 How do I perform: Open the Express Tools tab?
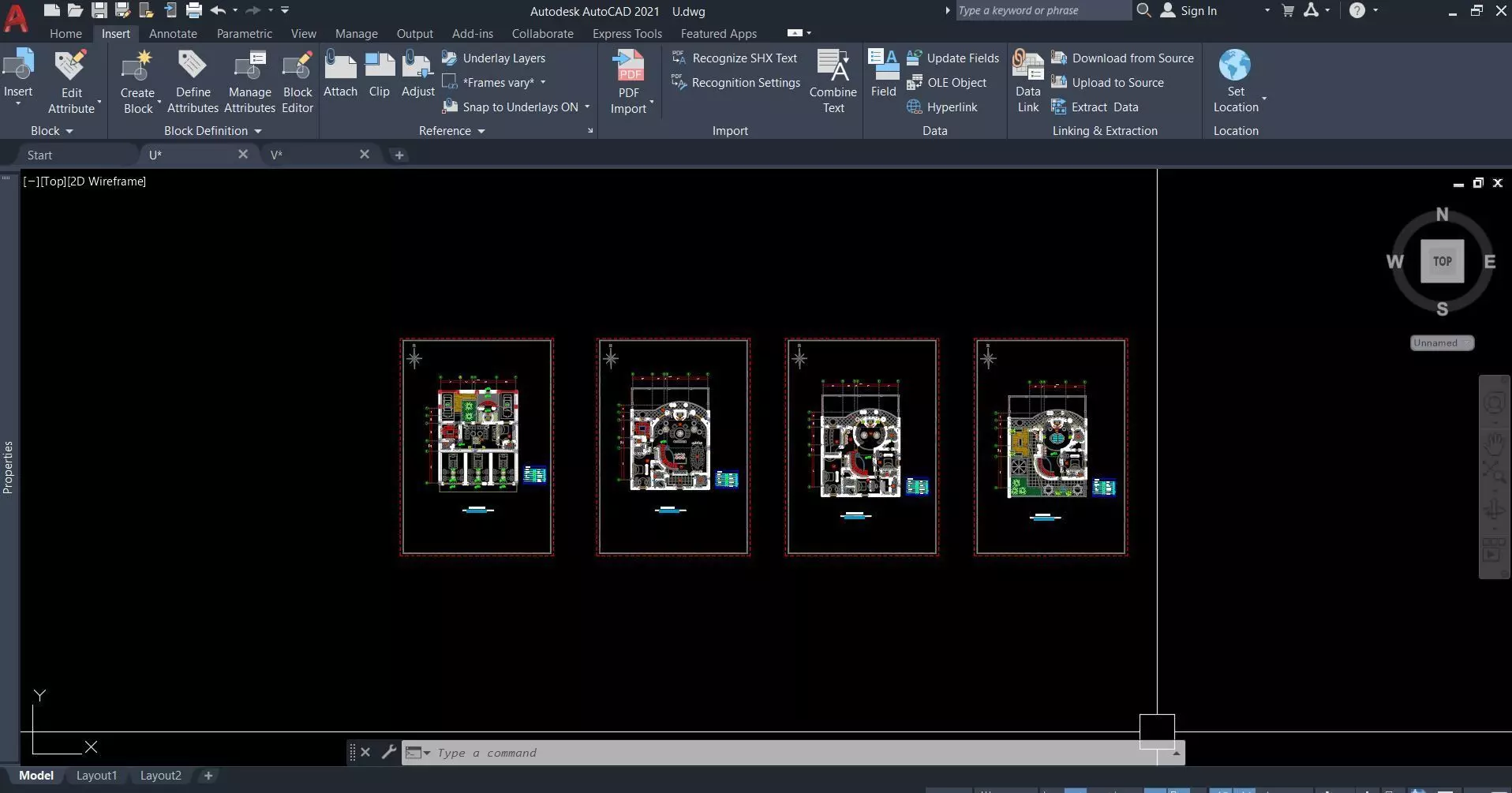pyautogui.click(x=627, y=34)
